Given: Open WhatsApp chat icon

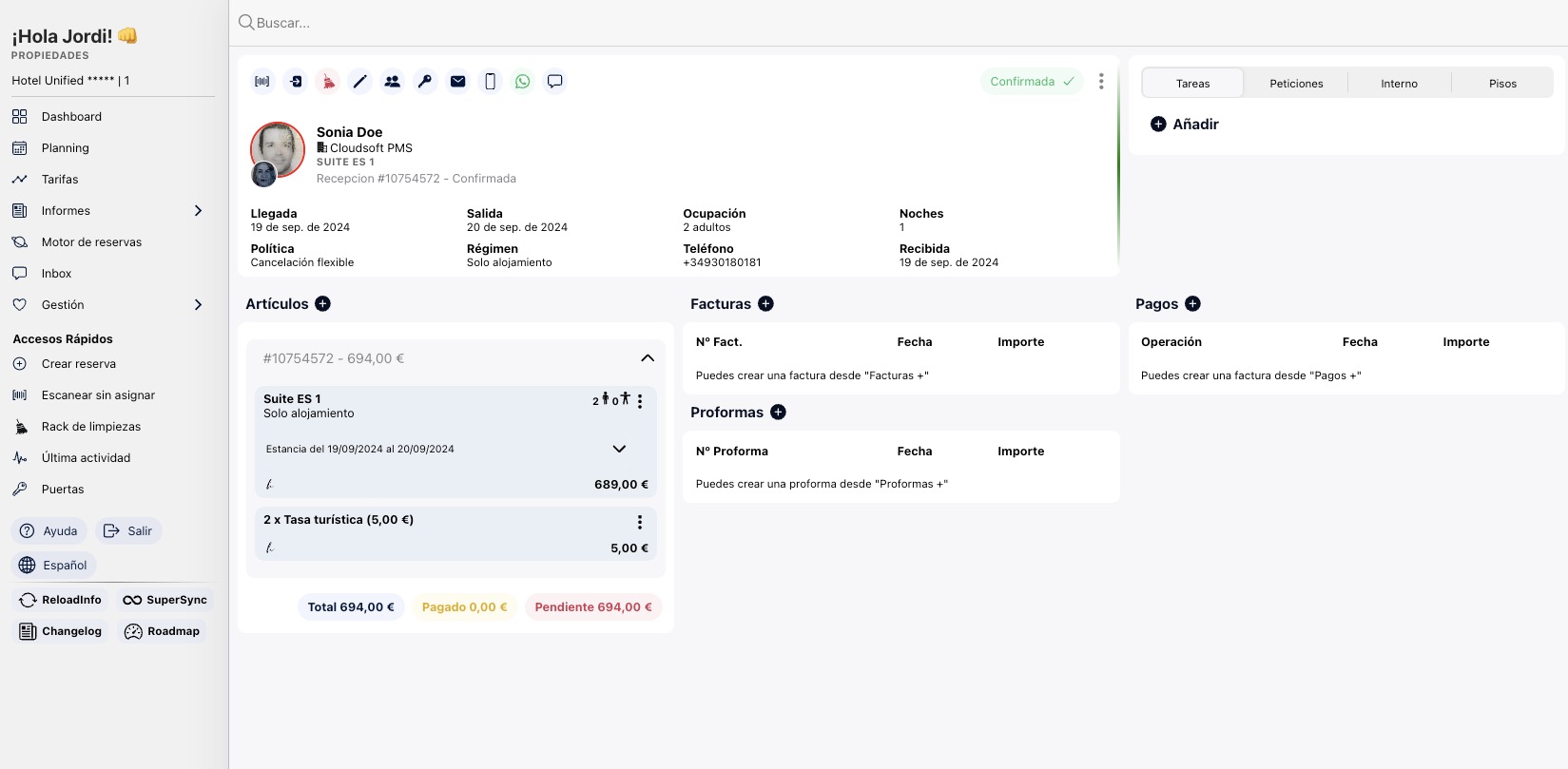Looking at the screenshot, I should pos(522,82).
